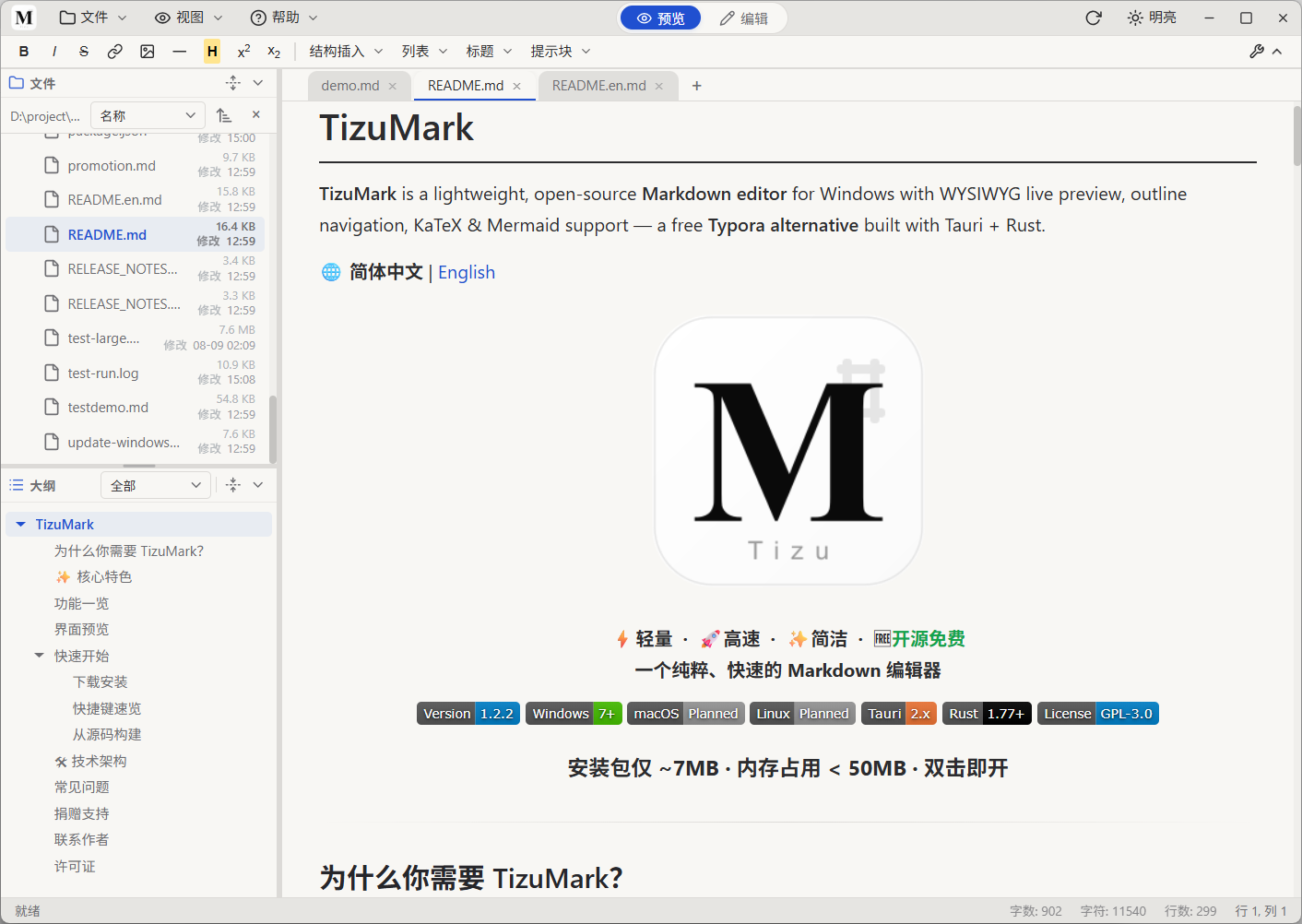Apply superscript x² formatting
1302x924 pixels.
243,52
